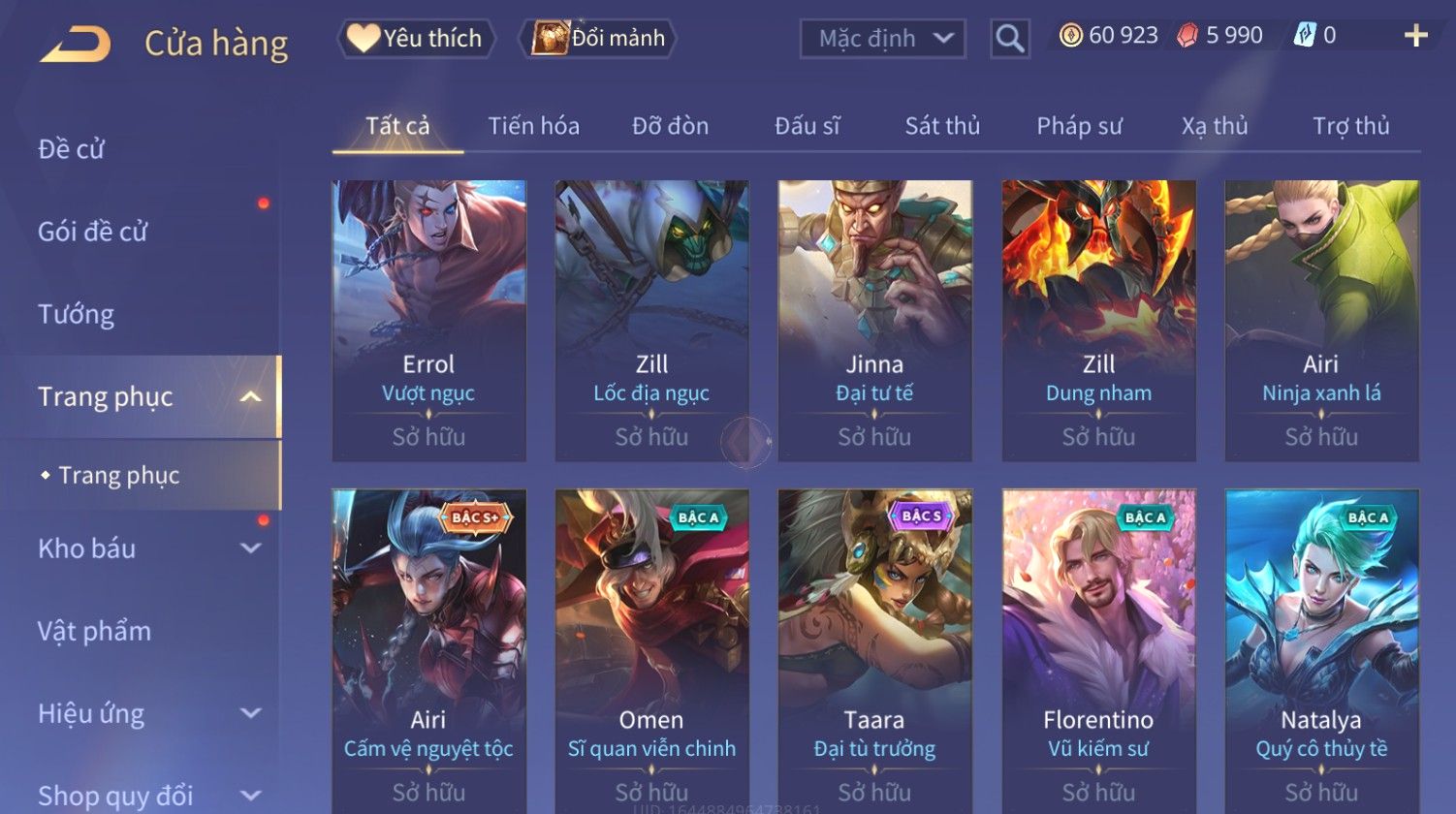Select Errol Vượt ngục skin card

click(428, 321)
